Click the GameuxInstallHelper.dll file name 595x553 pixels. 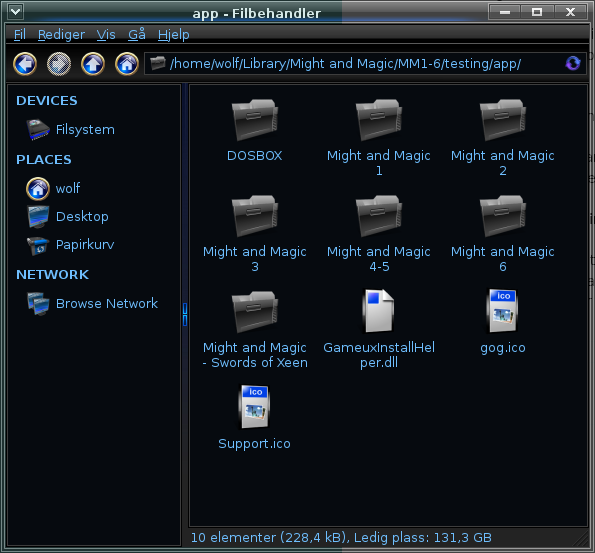tap(379, 355)
